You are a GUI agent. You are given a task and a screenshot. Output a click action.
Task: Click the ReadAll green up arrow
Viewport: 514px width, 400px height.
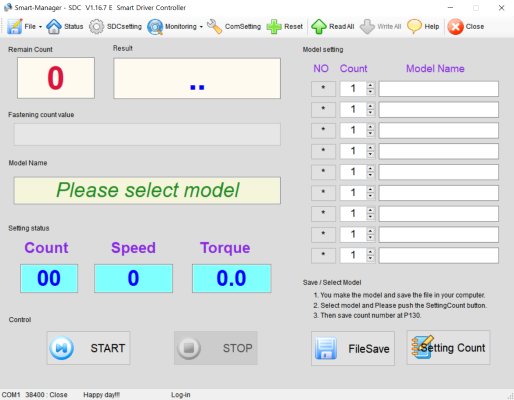[319, 27]
